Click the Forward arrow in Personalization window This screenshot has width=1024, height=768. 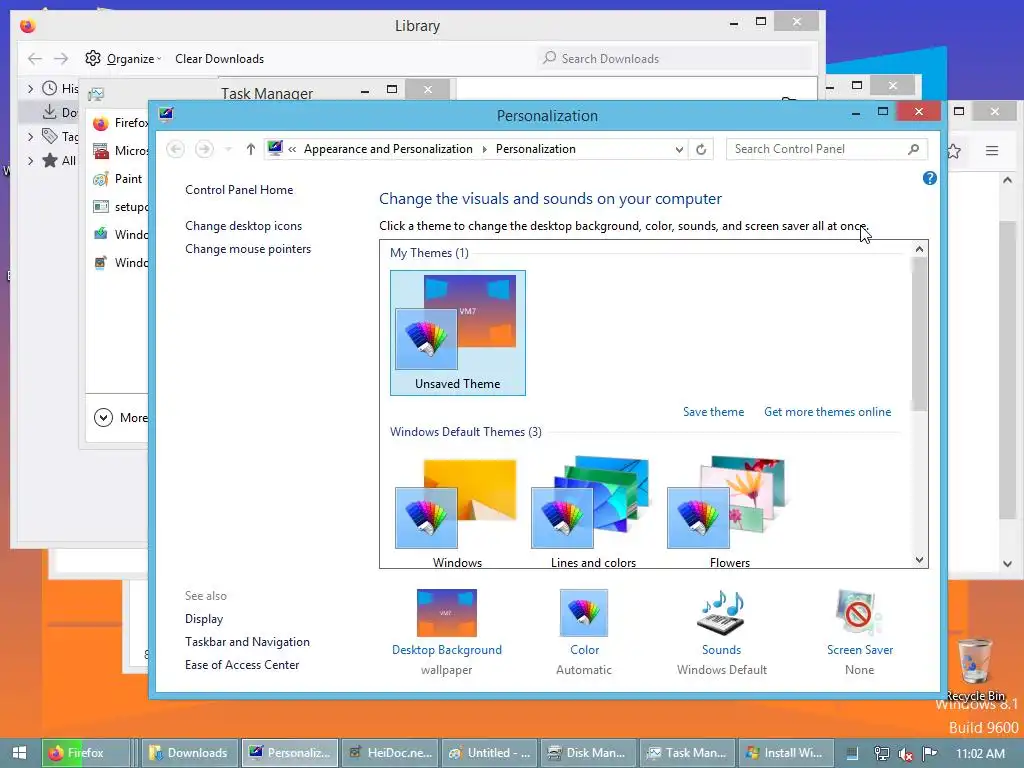[x=204, y=150]
